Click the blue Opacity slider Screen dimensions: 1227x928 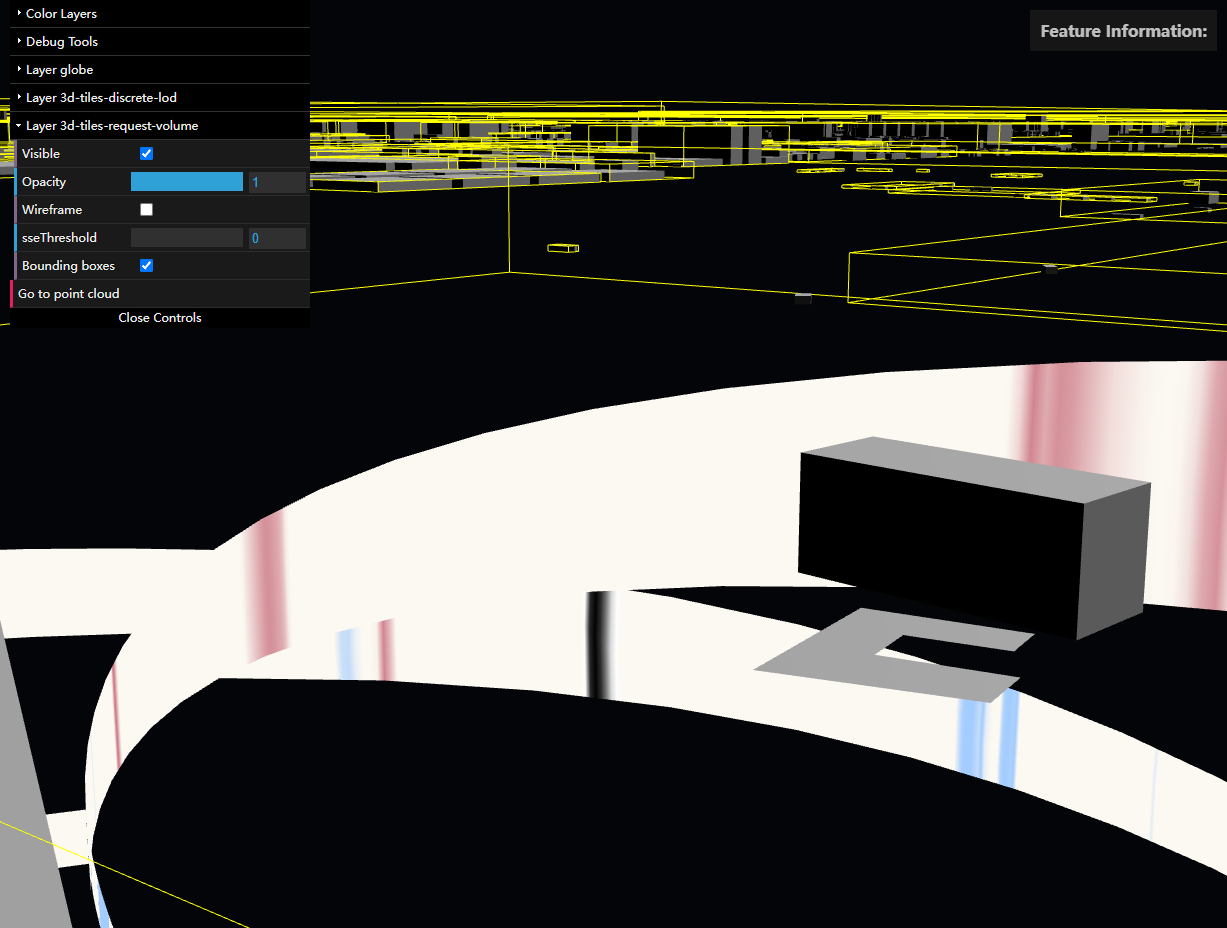(x=186, y=181)
